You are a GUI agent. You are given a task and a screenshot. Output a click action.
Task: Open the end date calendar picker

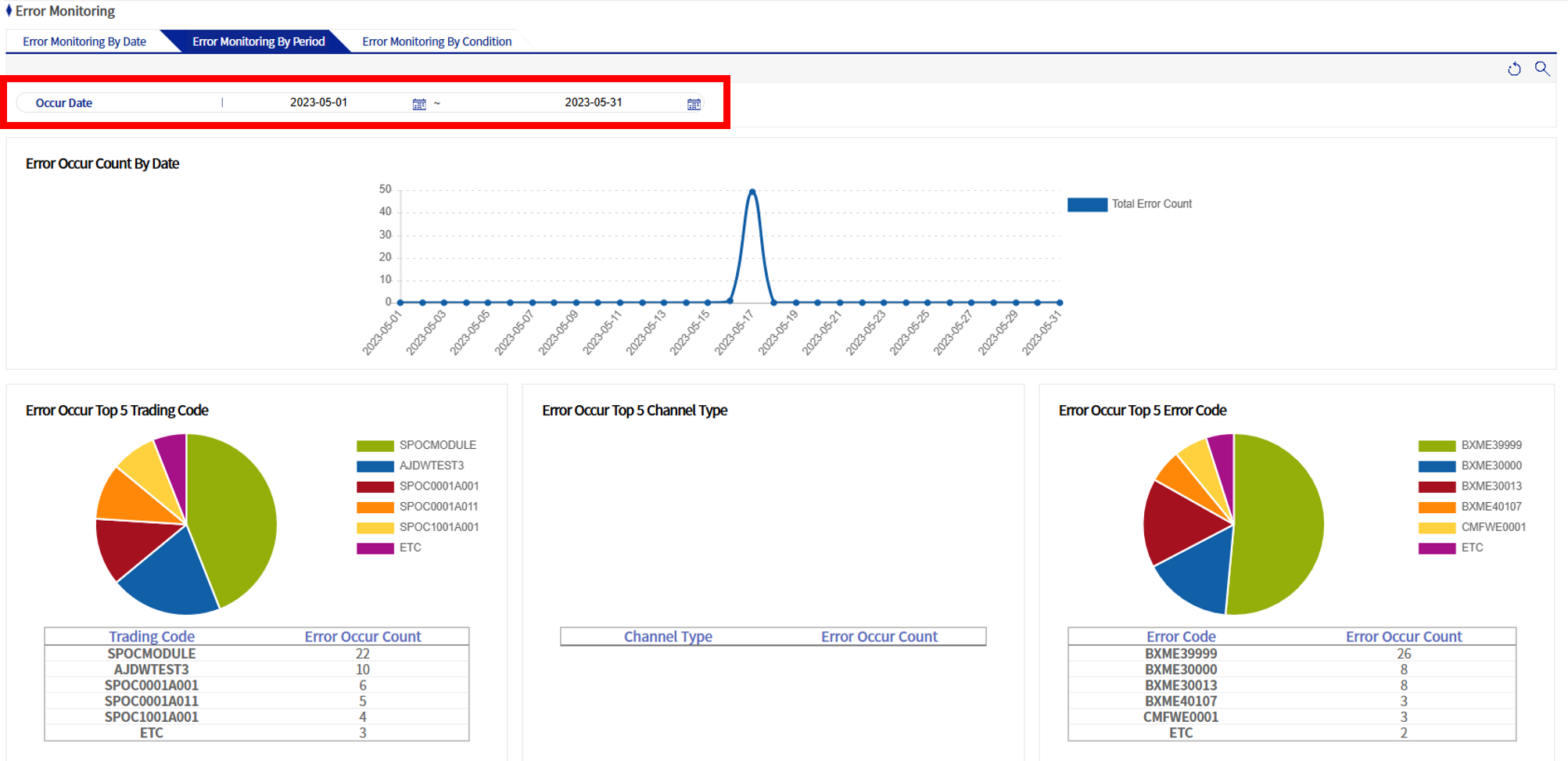click(x=694, y=104)
